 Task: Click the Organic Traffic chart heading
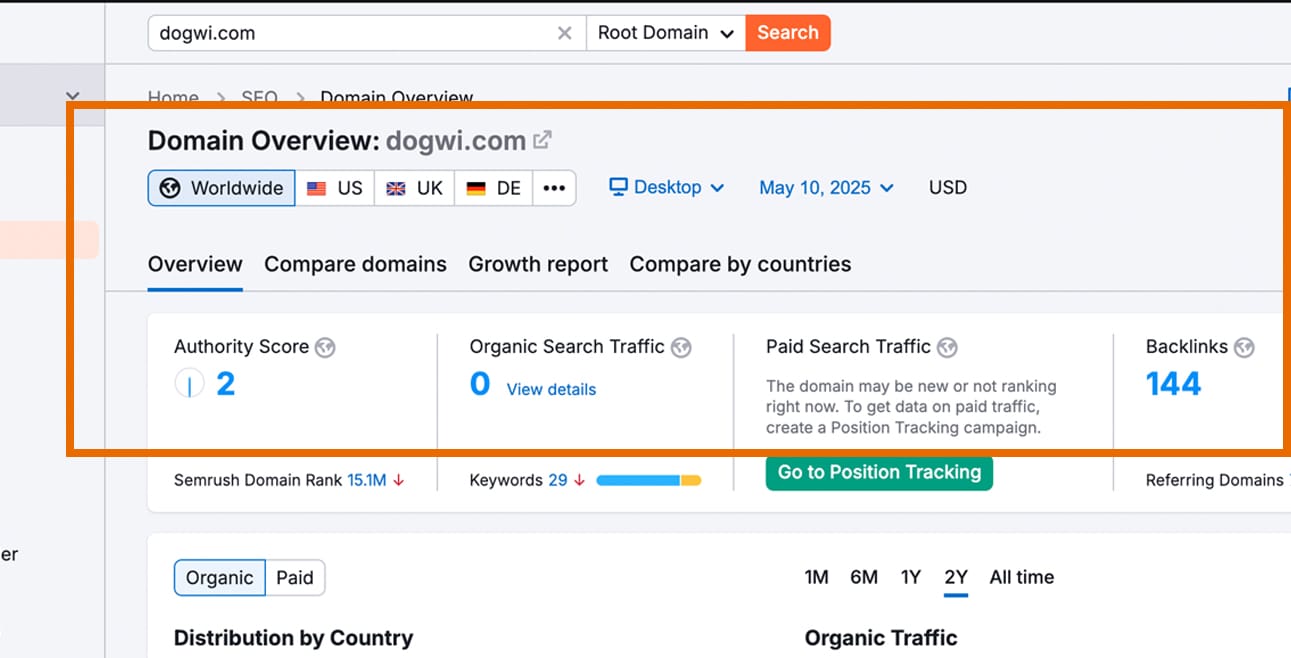[881, 638]
